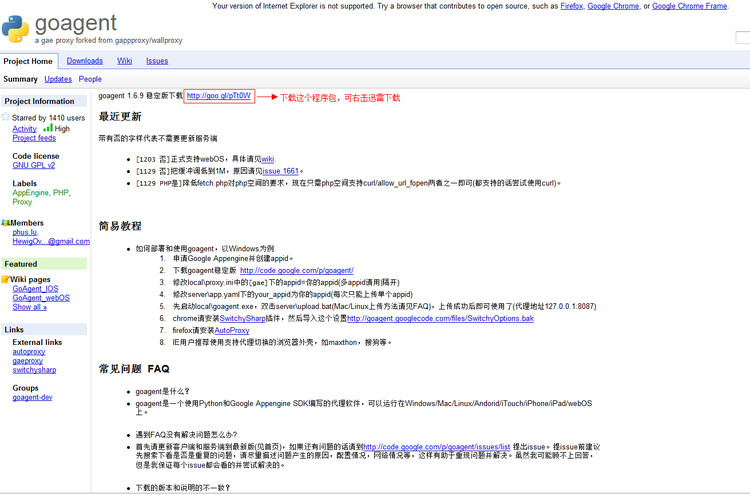This screenshot has height=494, width=750.
Task: Open the goo.gl/pTt0W download link
Action: click(x=219, y=96)
